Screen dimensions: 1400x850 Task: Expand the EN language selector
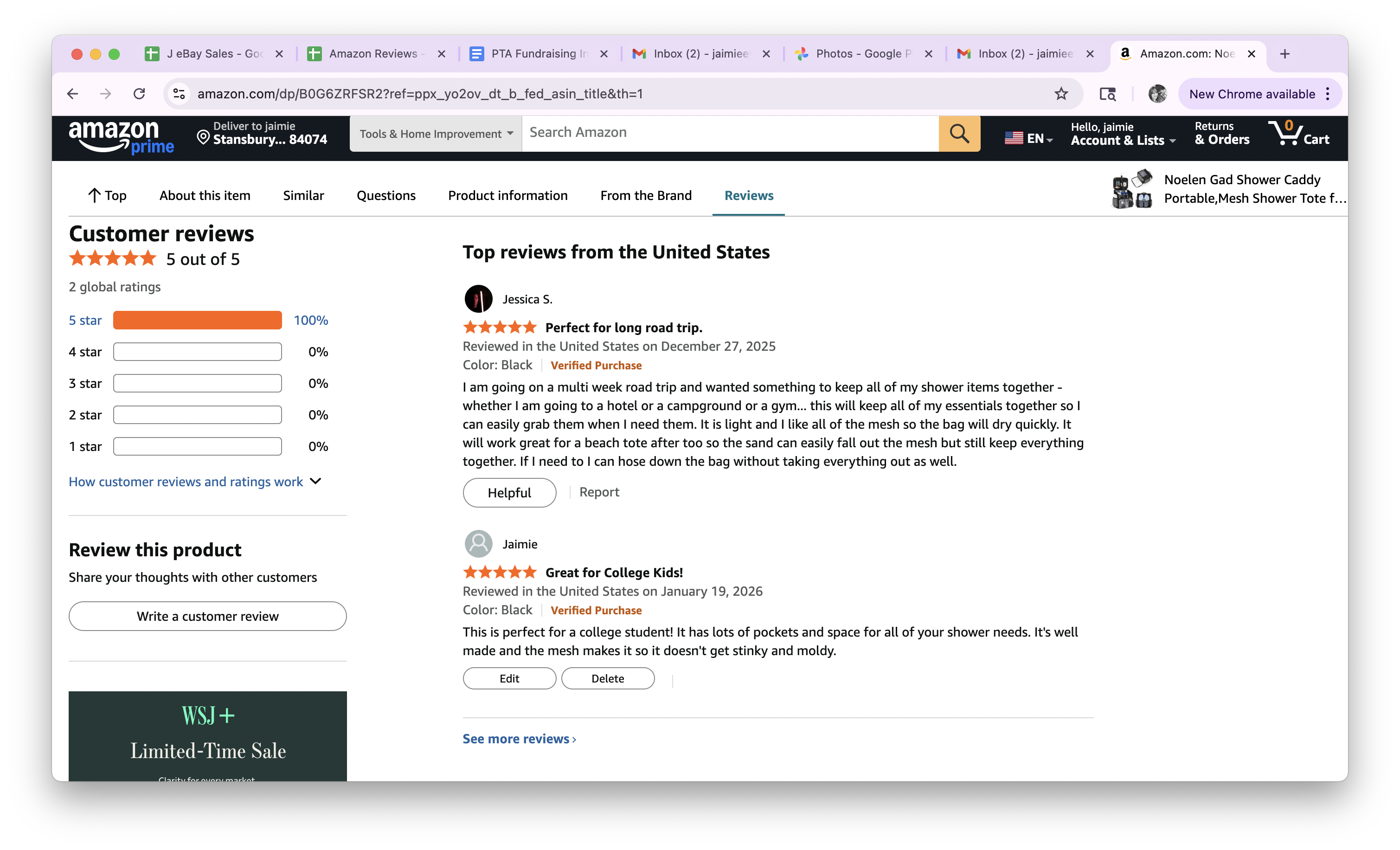click(1028, 138)
